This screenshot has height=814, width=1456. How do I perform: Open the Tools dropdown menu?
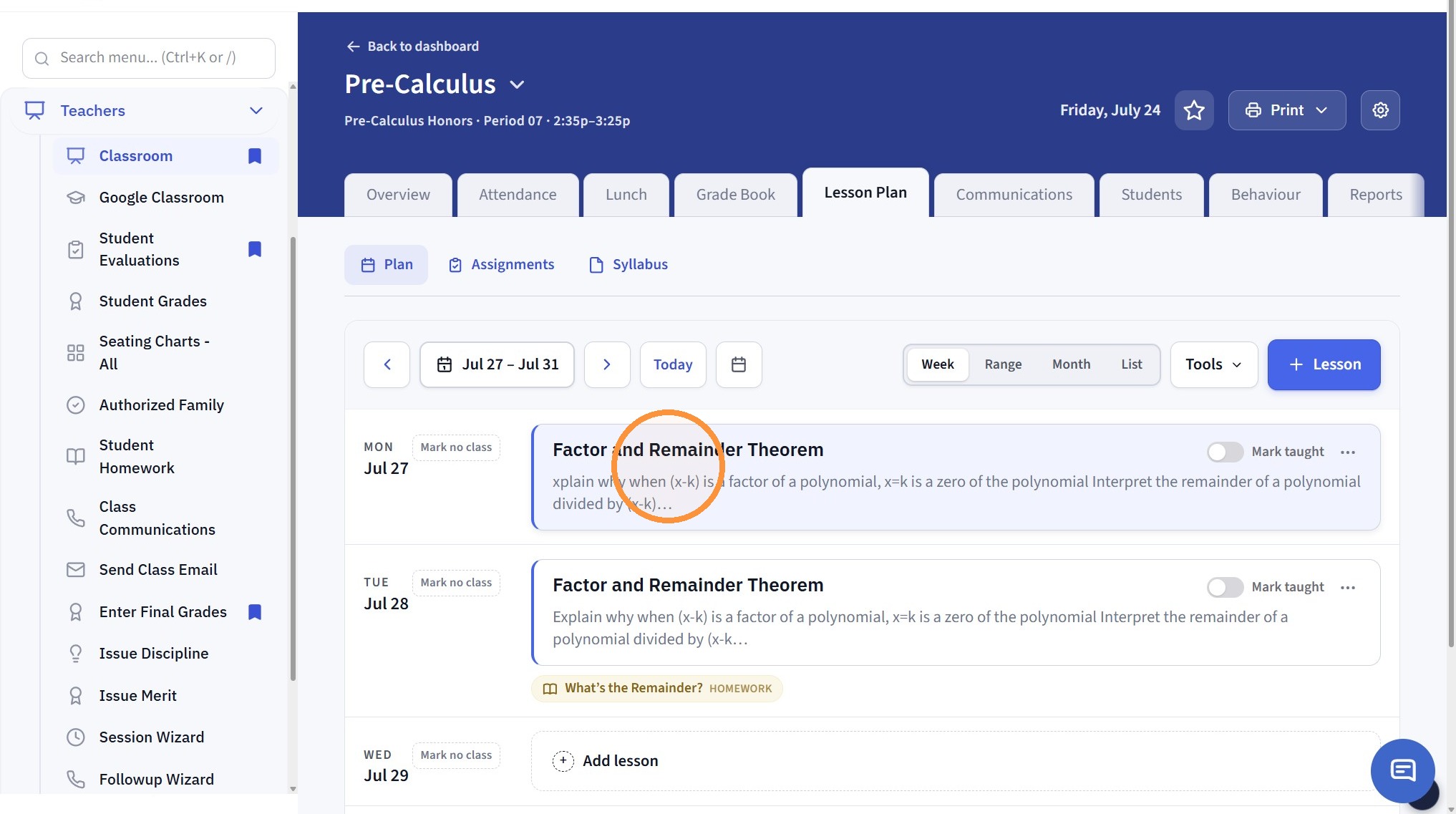tap(1213, 365)
